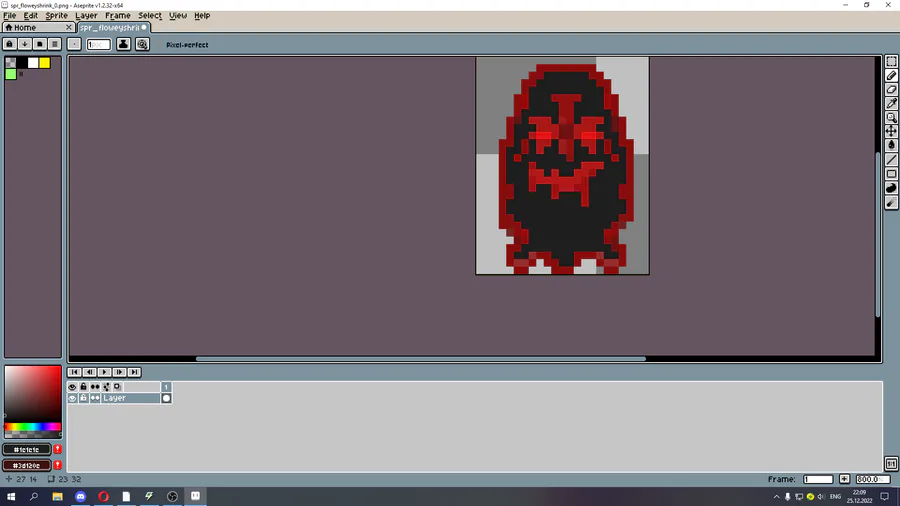Go to first frame
This screenshot has height=506, width=900.
tap(75, 372)
